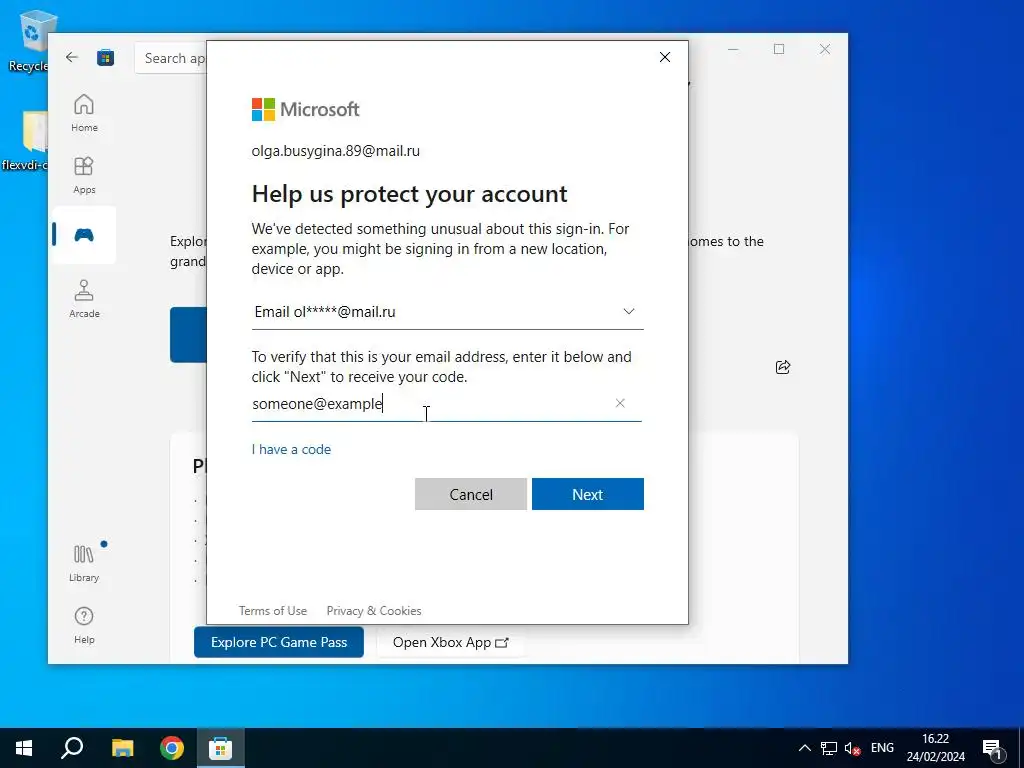Viewport: 1024px width, 768px height.
Task: Click the Cancel button
Action: point(471,494)
